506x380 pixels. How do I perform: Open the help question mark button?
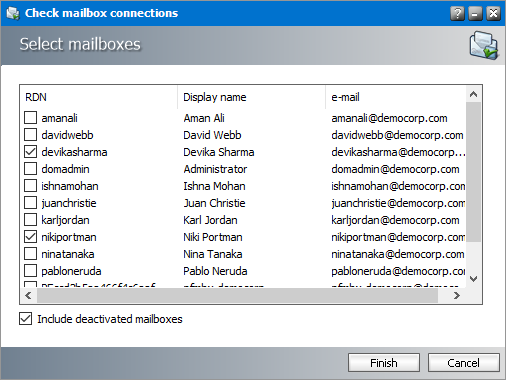pos(457,14)
